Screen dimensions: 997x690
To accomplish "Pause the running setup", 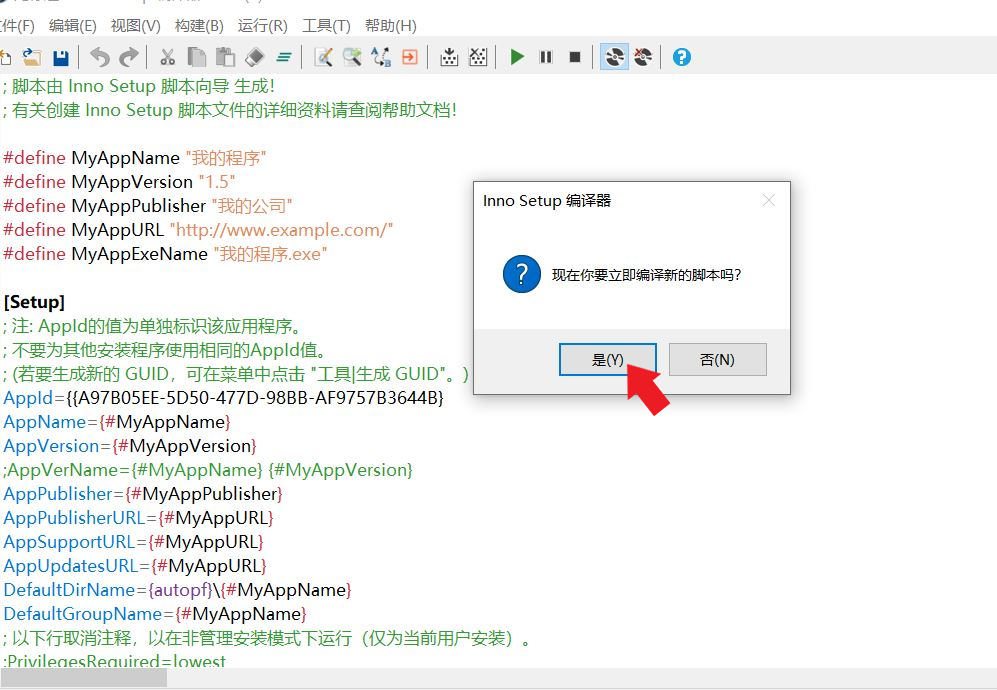I will [546, 57].
